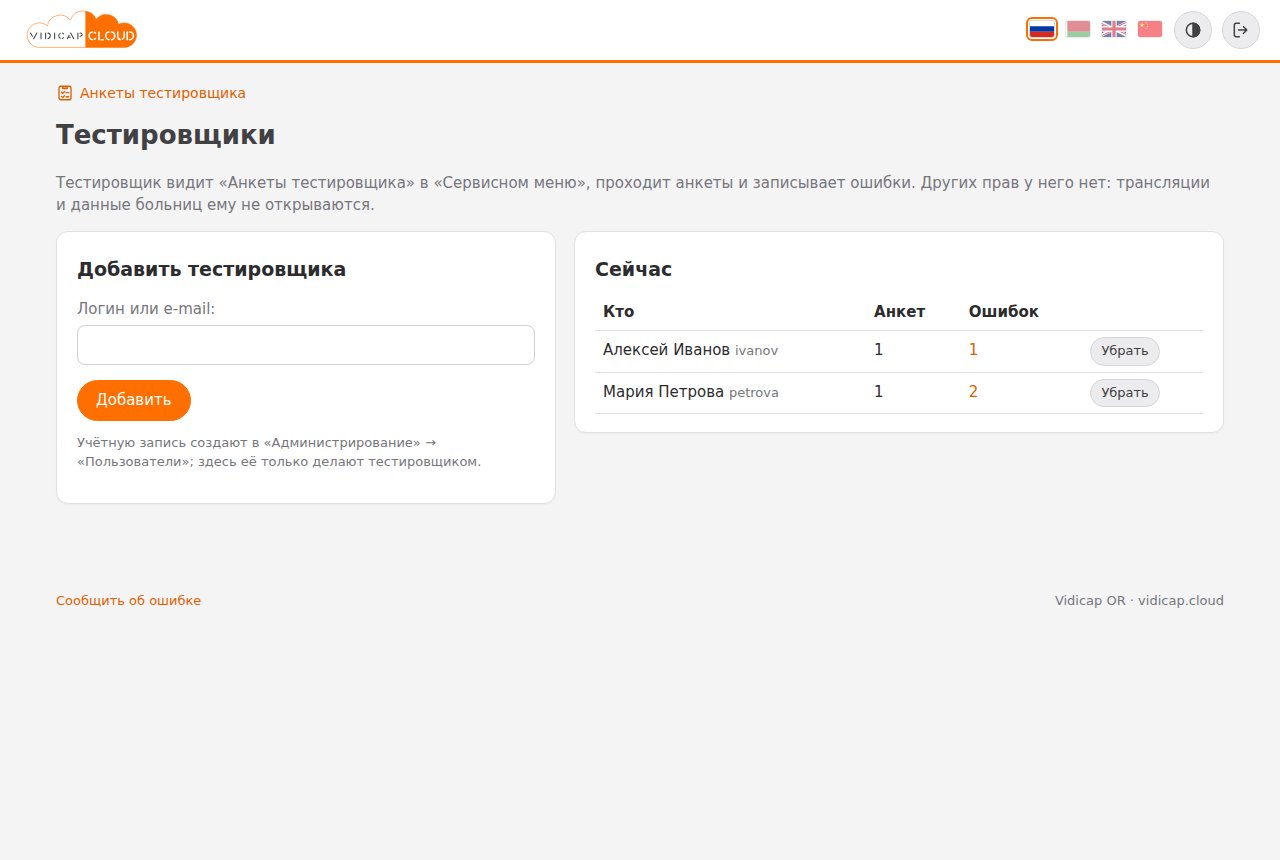
Task: Select the name Алексей Иванов
Action: 666,350
